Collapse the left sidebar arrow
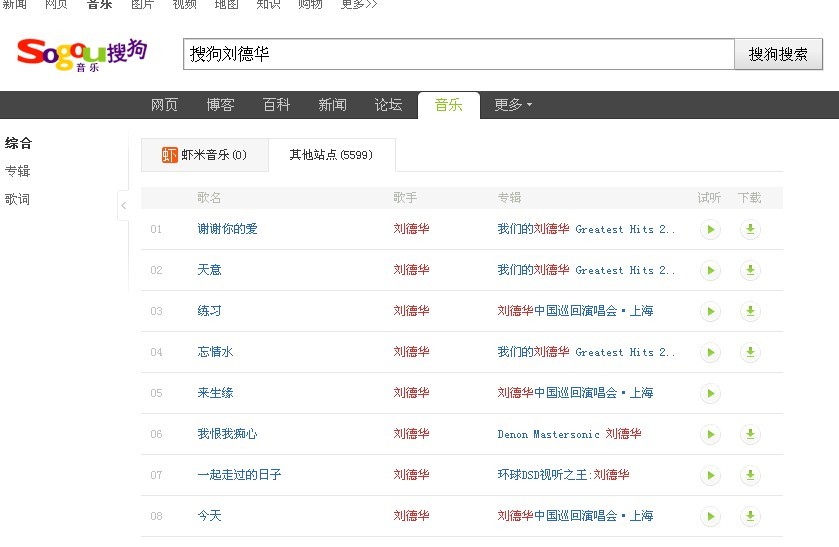The image size is (839, 547). click(x=124, y=205)
